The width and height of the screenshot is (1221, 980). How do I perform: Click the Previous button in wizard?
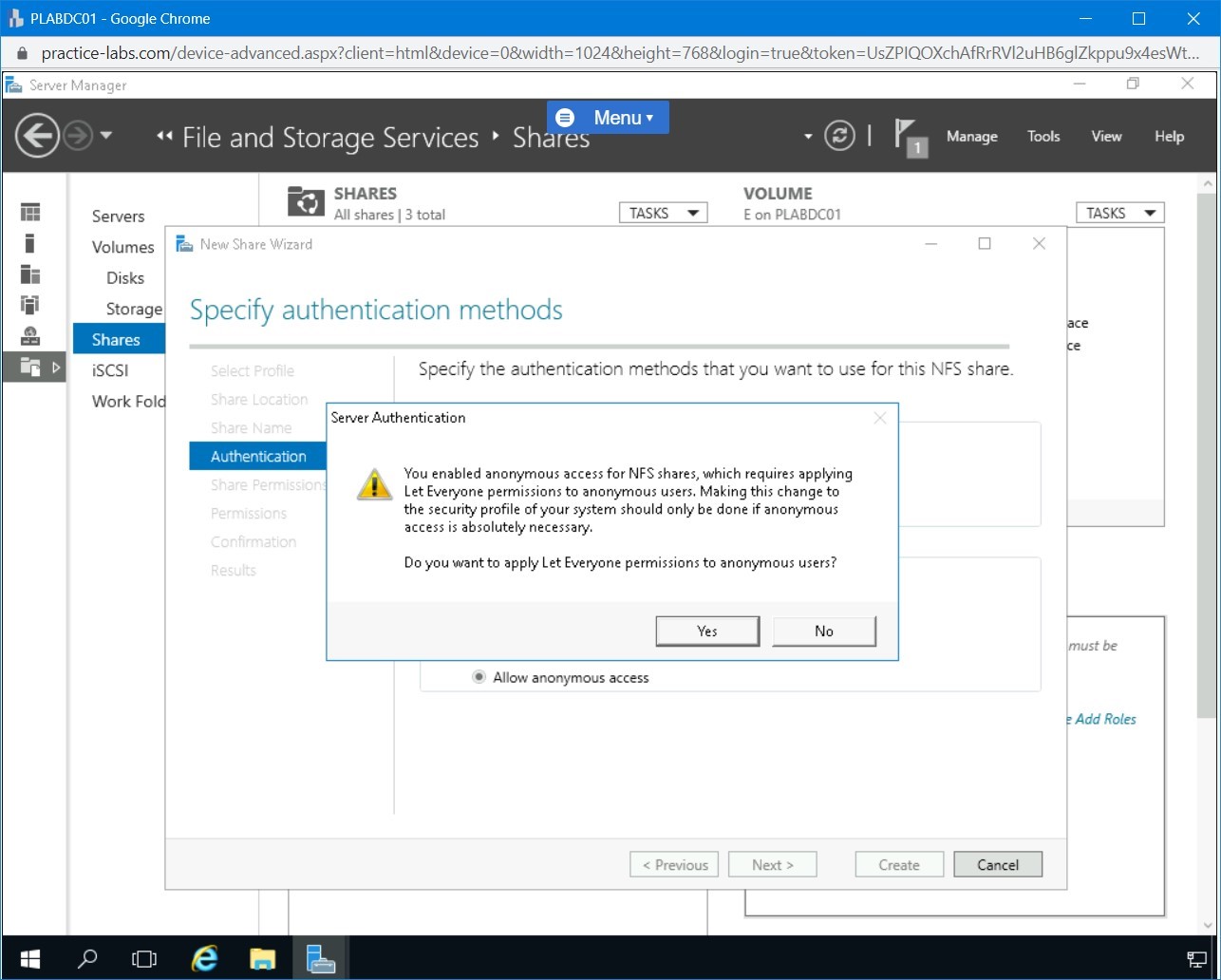(x=674, y=865)
